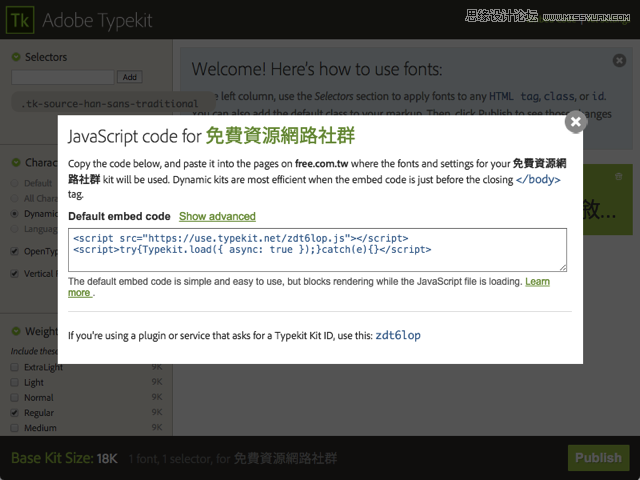This screenshot has width=640, height=480.
Task: Select the Language radio button
Action: 15,229
